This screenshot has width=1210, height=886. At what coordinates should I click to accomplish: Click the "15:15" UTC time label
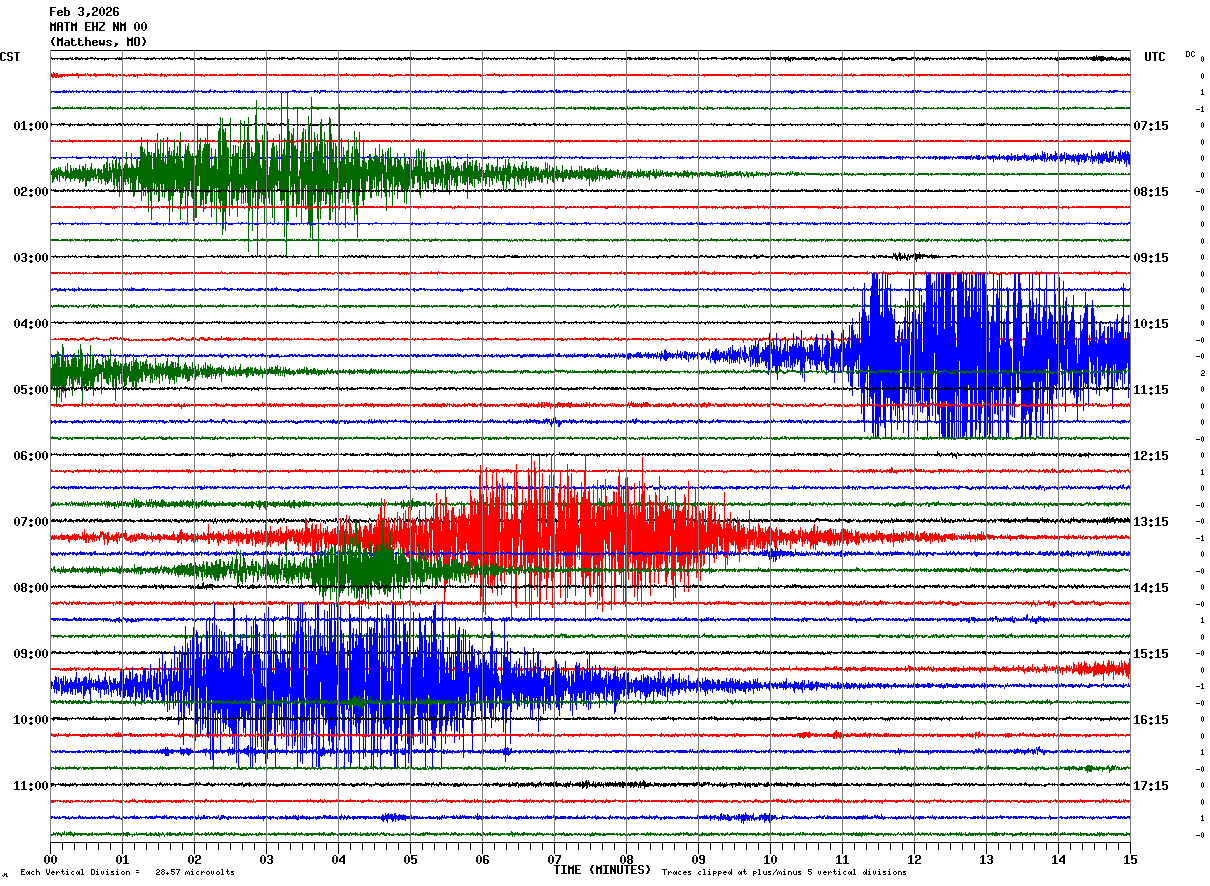pos(1151,654)
